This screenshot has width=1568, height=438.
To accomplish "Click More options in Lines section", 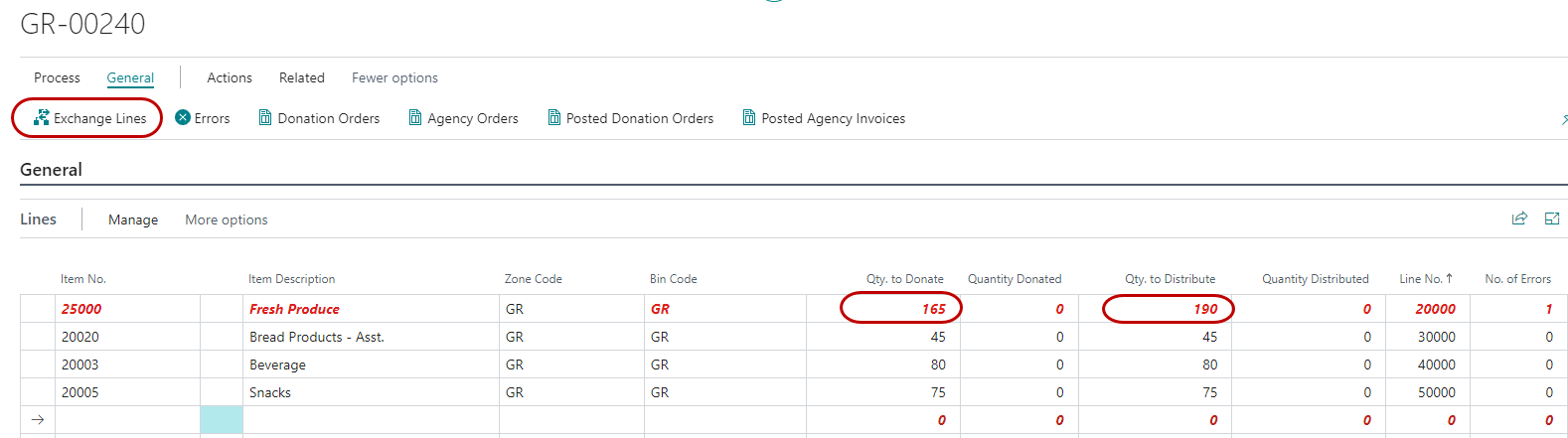I will [x=226, y=219].
